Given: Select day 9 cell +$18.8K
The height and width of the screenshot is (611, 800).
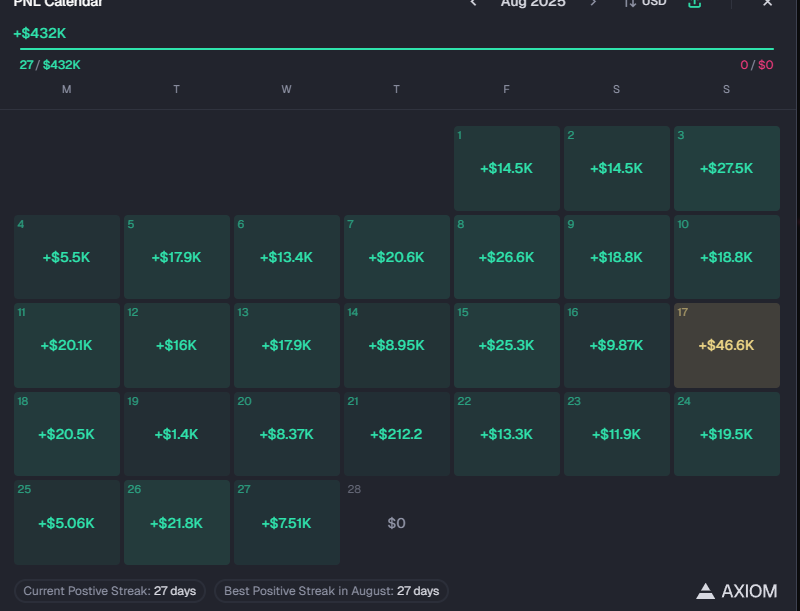Looking at the screenshot, I should pos(617,257).
